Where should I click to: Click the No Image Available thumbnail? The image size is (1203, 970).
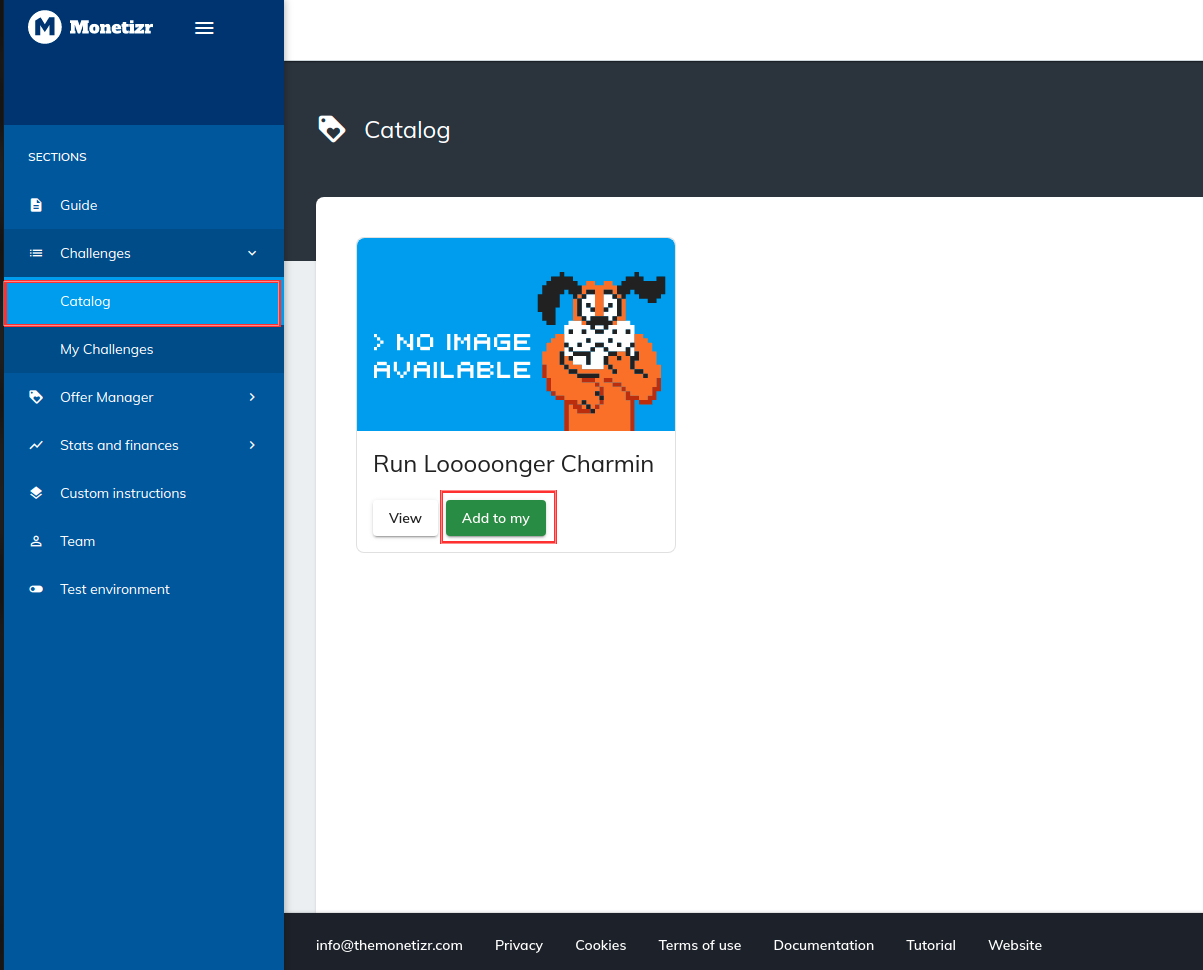(516, 334)
